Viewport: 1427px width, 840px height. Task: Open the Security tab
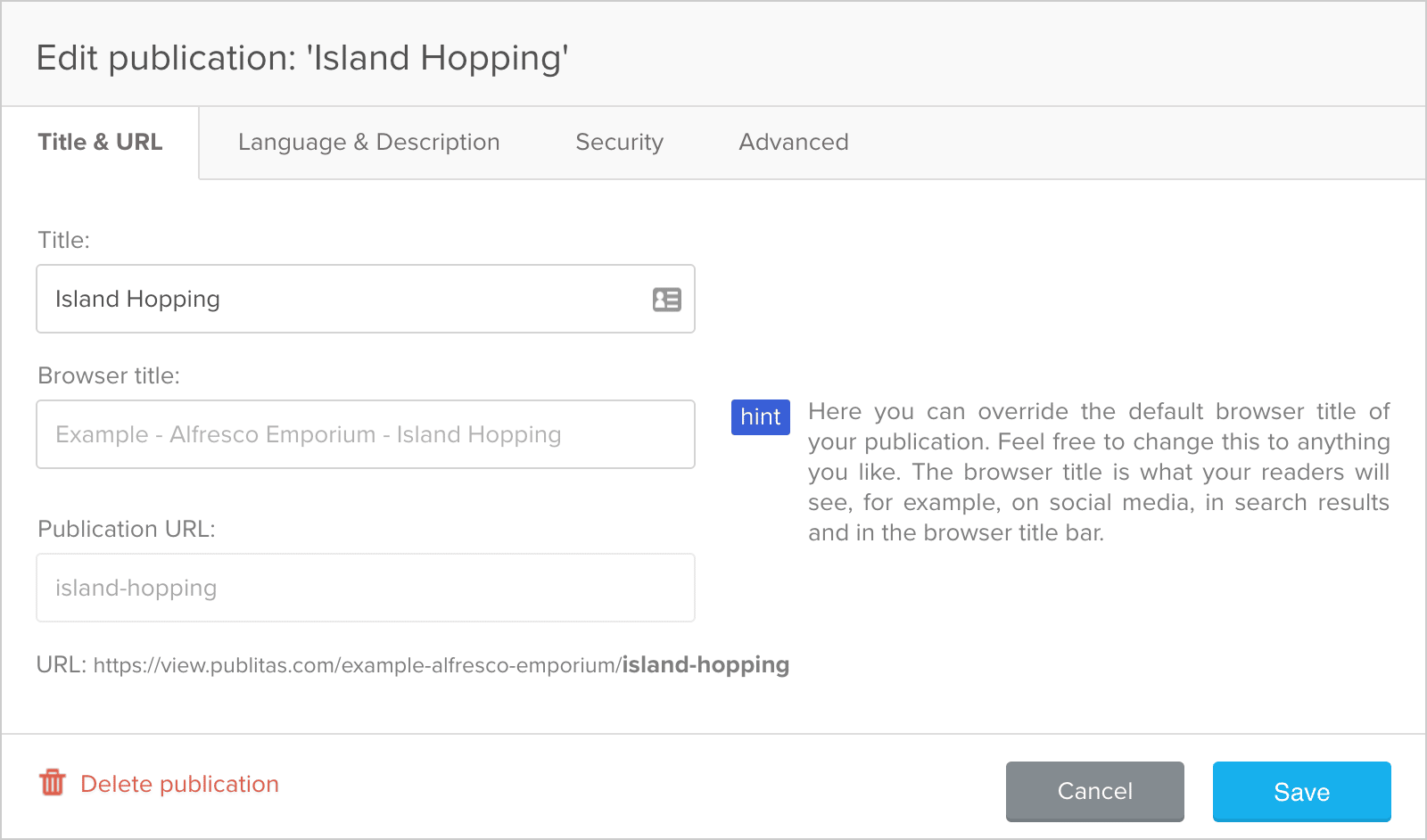[619, 142]
